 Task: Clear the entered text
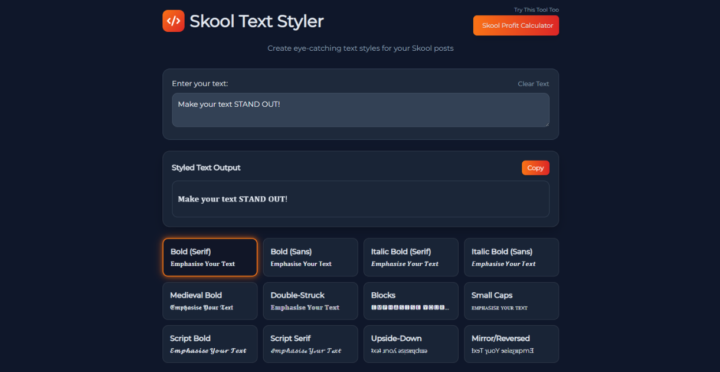tap(533, 84)
